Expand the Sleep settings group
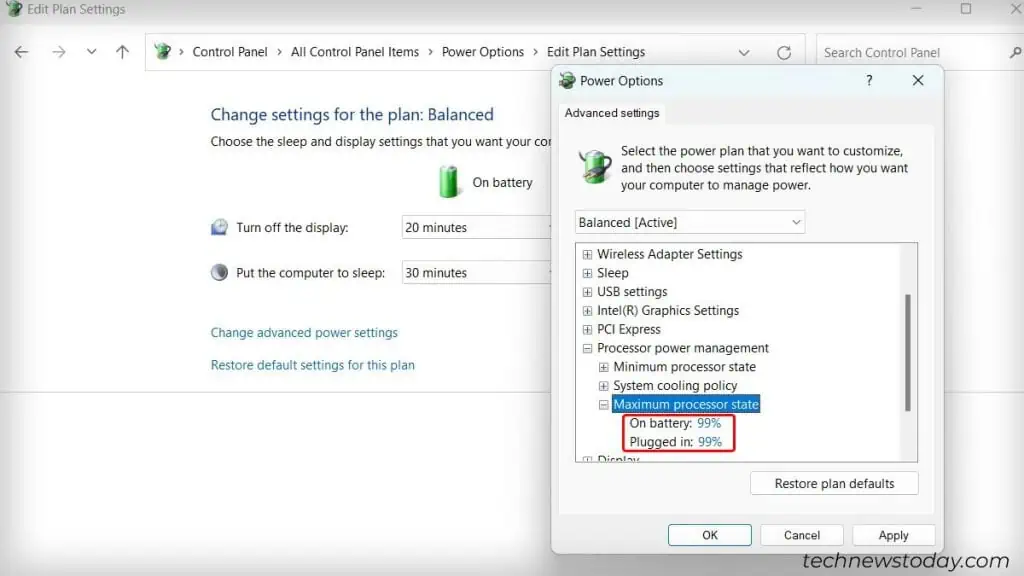The image size is (1024, 576). click(x=586, y=272)
